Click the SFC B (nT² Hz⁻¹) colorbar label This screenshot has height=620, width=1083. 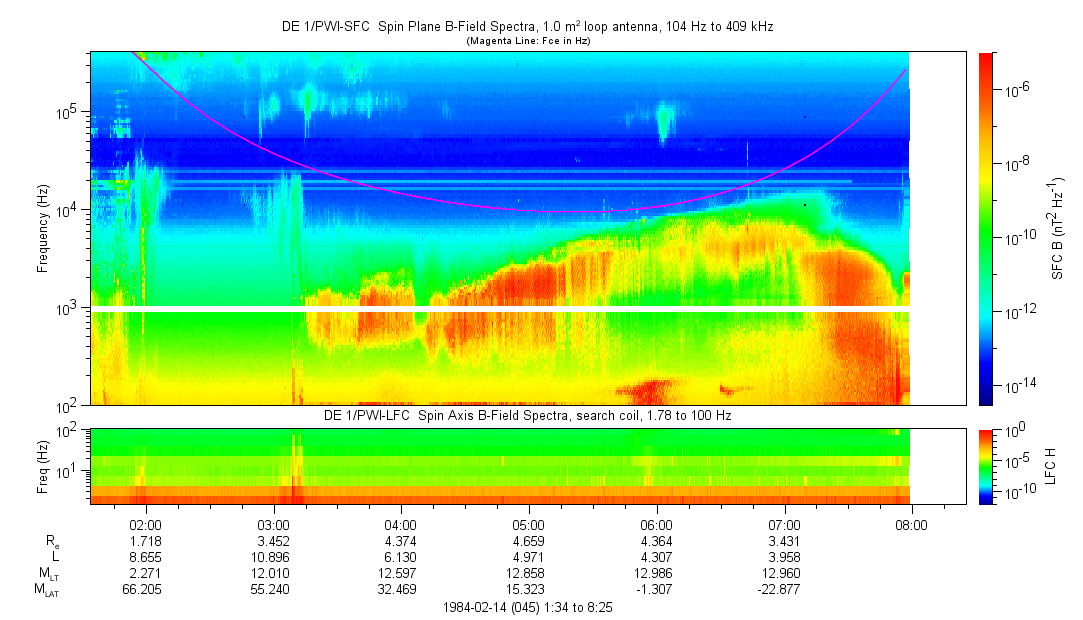(1058, 228)
